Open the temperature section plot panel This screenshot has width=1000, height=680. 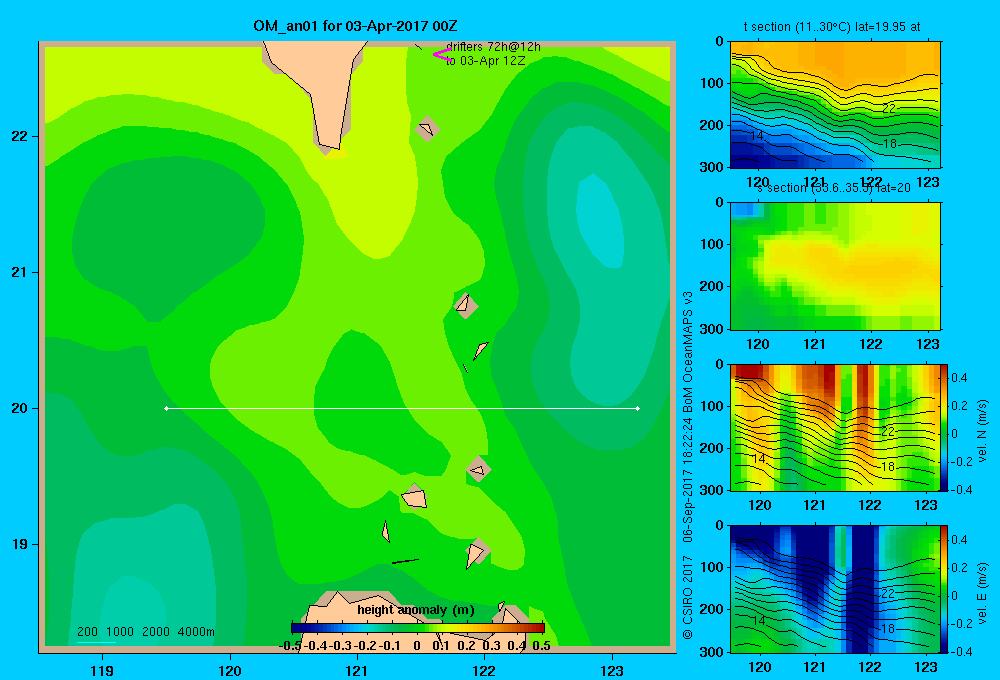click(835, 105)
